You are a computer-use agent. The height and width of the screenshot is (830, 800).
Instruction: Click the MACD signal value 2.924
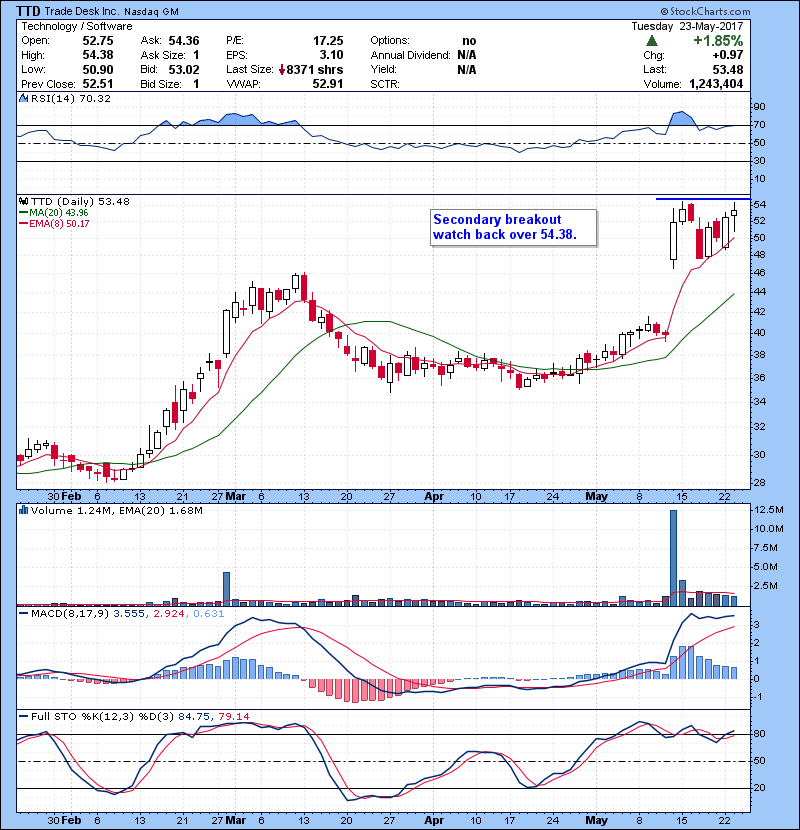(x=168, y=614)
